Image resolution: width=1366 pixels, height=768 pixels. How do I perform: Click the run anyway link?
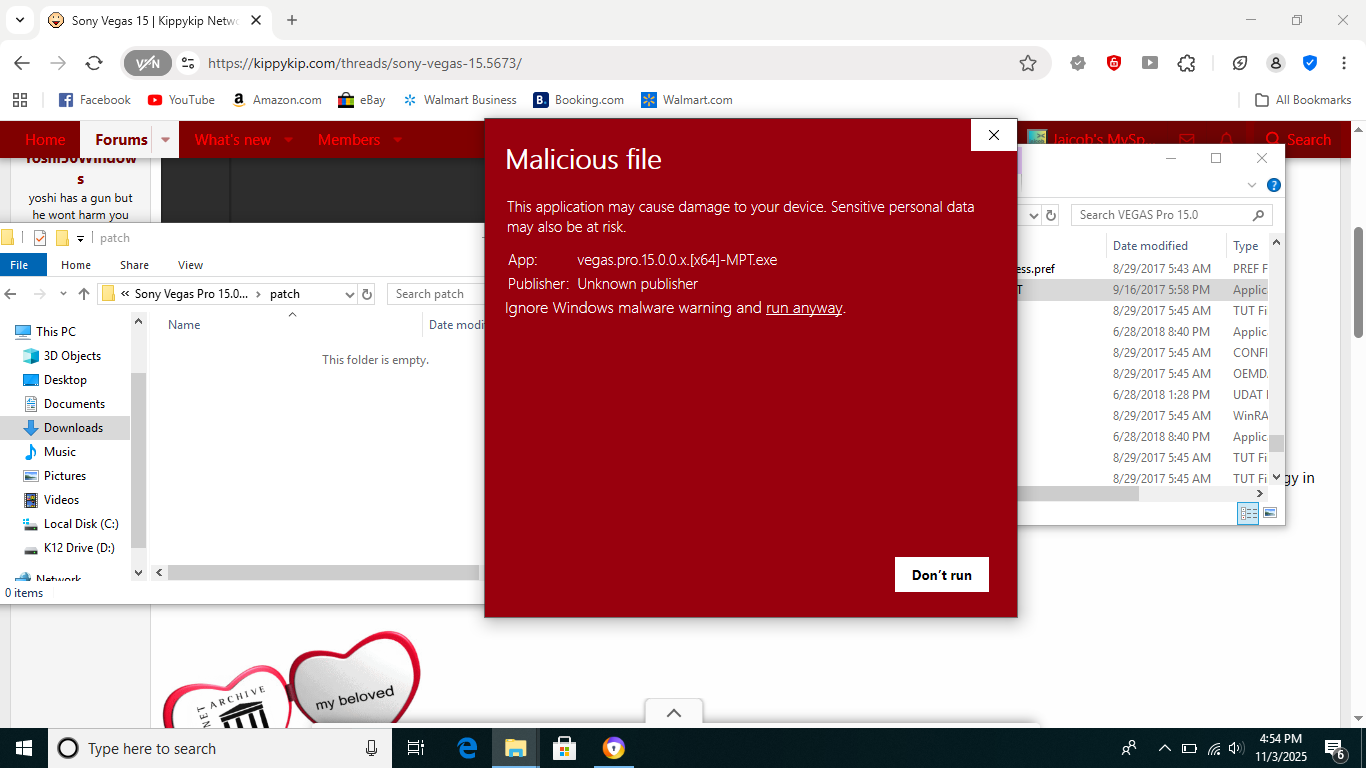click(802, 308)
